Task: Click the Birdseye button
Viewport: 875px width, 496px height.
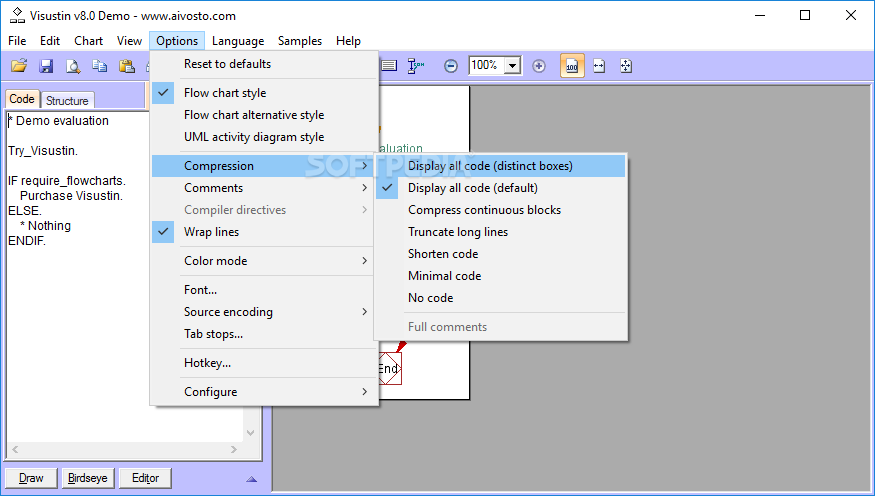Action: point(88,478)
